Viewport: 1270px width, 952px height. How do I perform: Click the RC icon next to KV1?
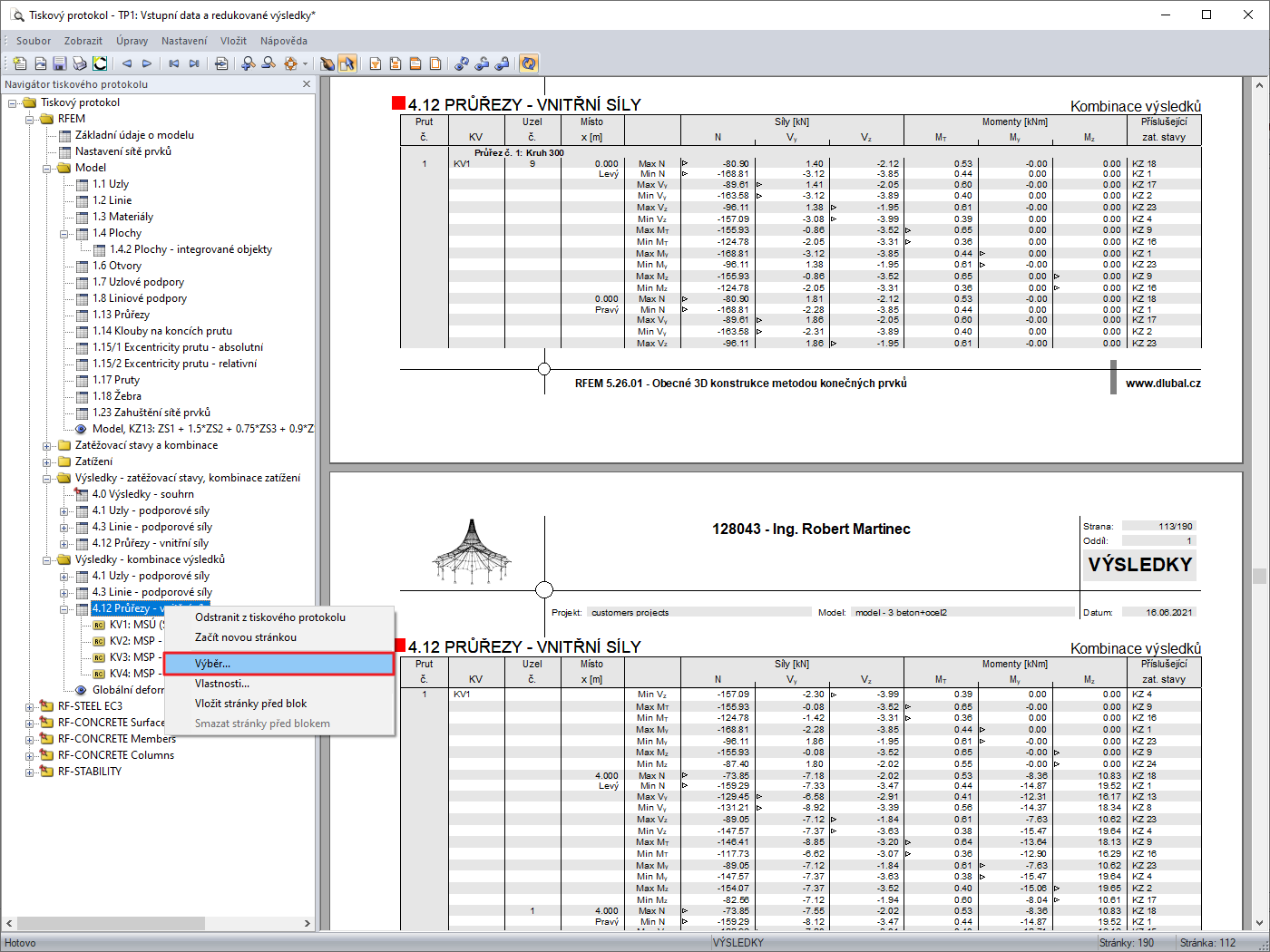(99, 625)
